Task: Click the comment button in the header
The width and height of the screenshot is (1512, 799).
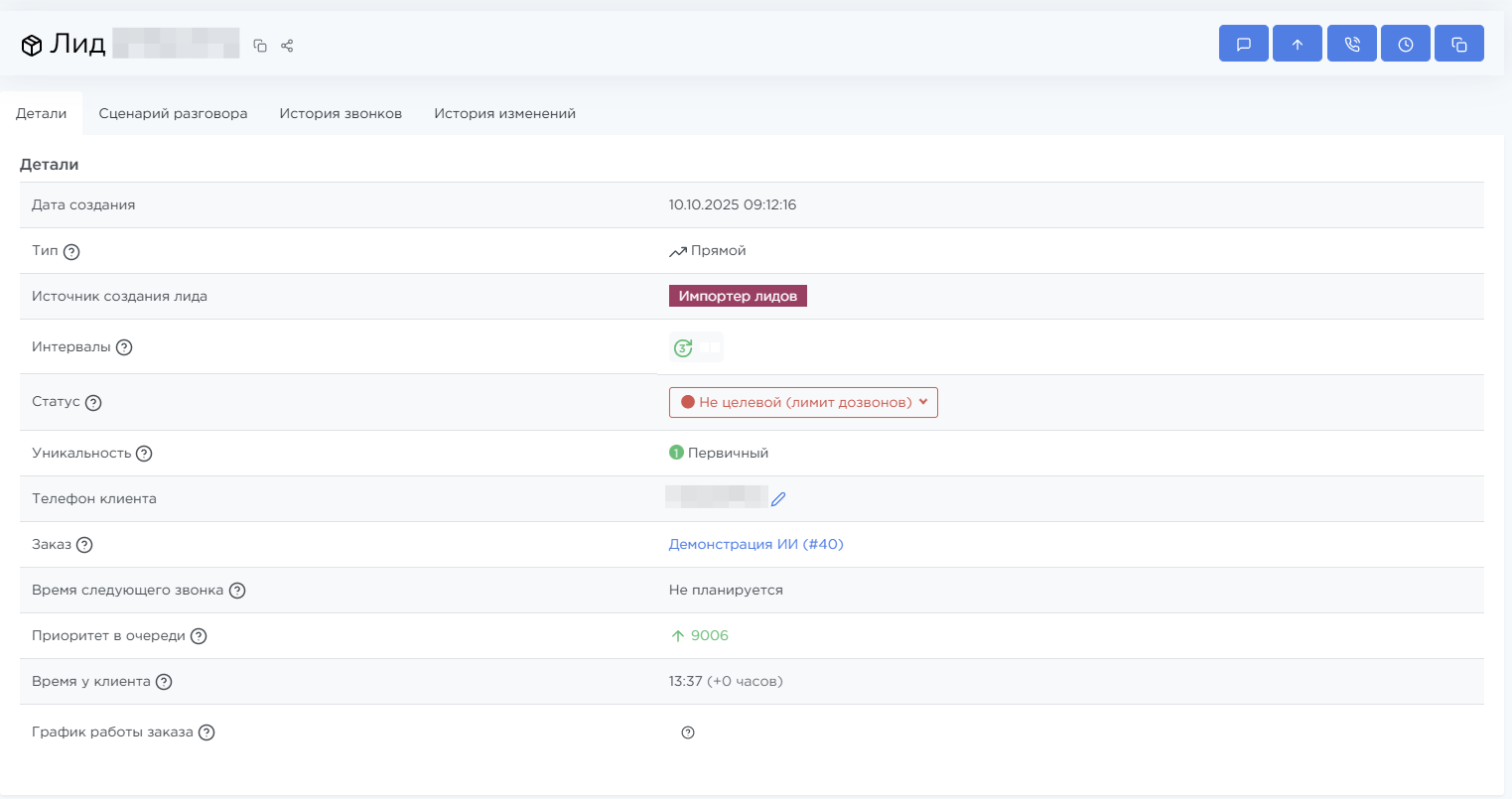Action: pyautogui.click(x=1243, y=44)
